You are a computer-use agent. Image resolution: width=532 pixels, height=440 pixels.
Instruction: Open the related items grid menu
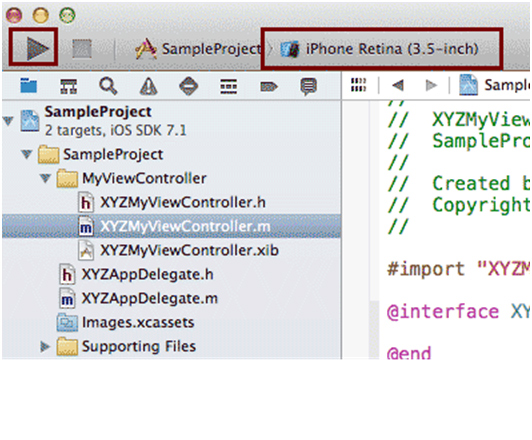point(359,85)
